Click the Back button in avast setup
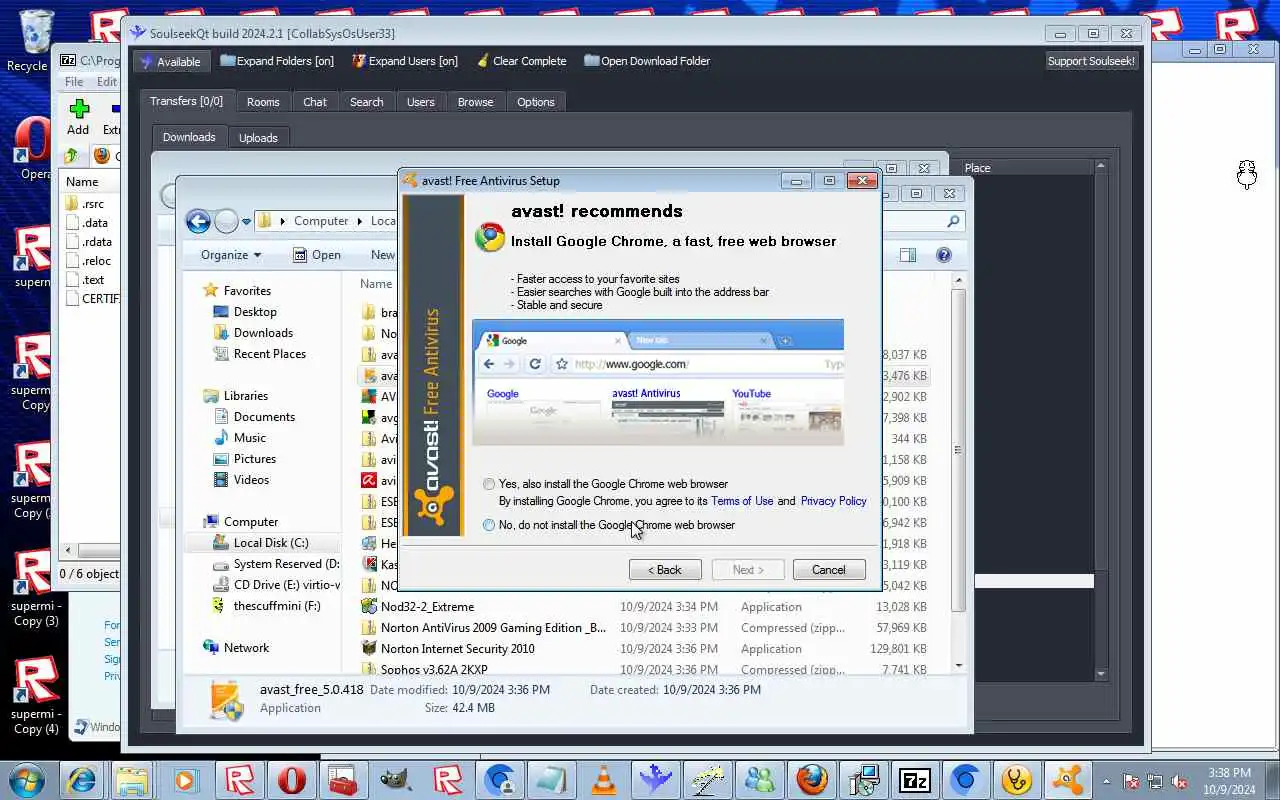This screenshot has height=800, width=1280. click(x=665, y=569)
